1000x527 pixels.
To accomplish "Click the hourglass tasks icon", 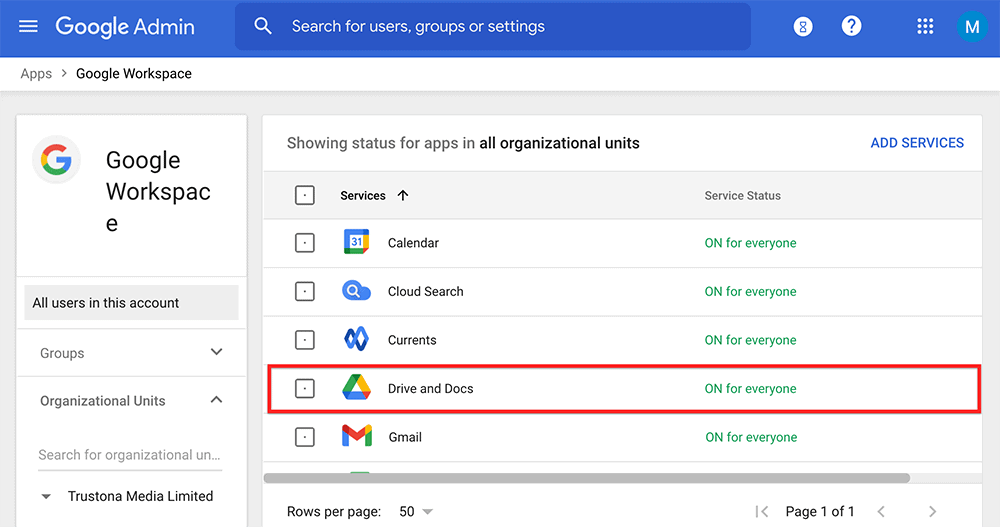I will [x=803, y=27].
